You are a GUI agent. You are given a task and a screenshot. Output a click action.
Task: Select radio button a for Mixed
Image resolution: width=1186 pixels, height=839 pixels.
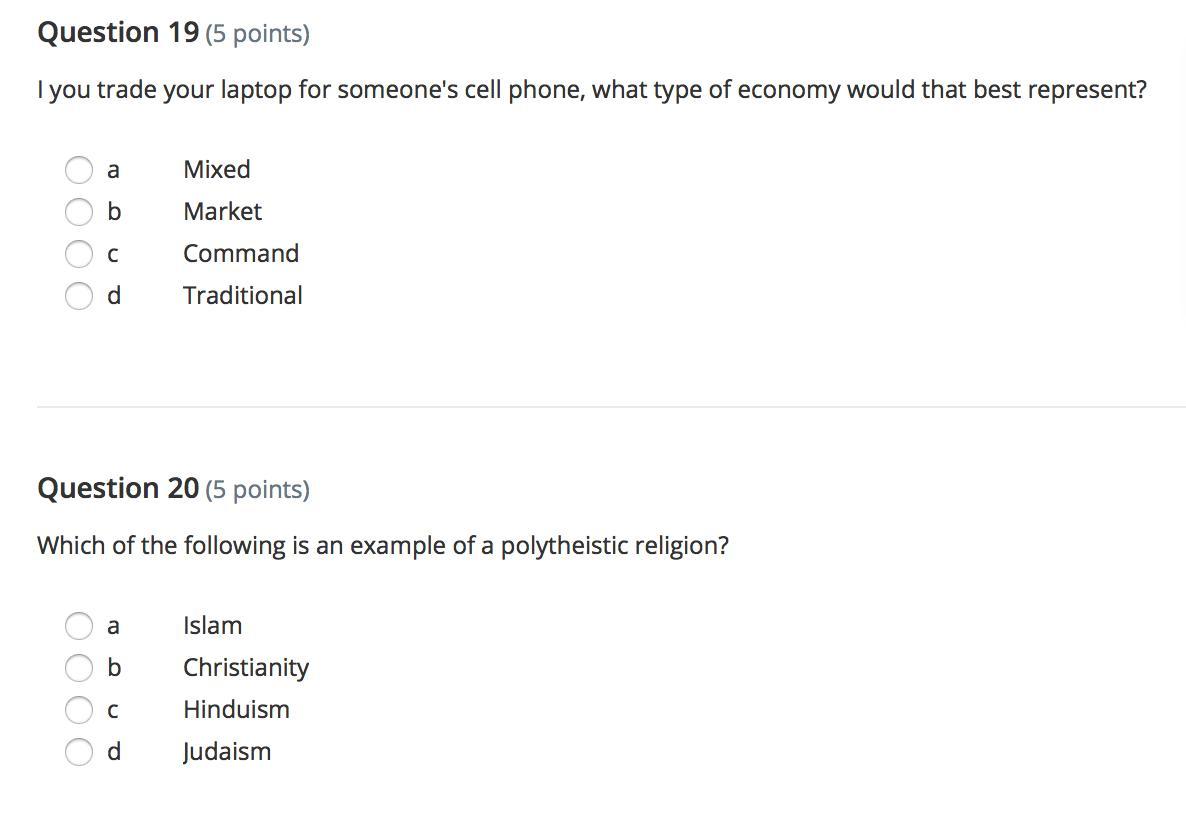[79, 169]
